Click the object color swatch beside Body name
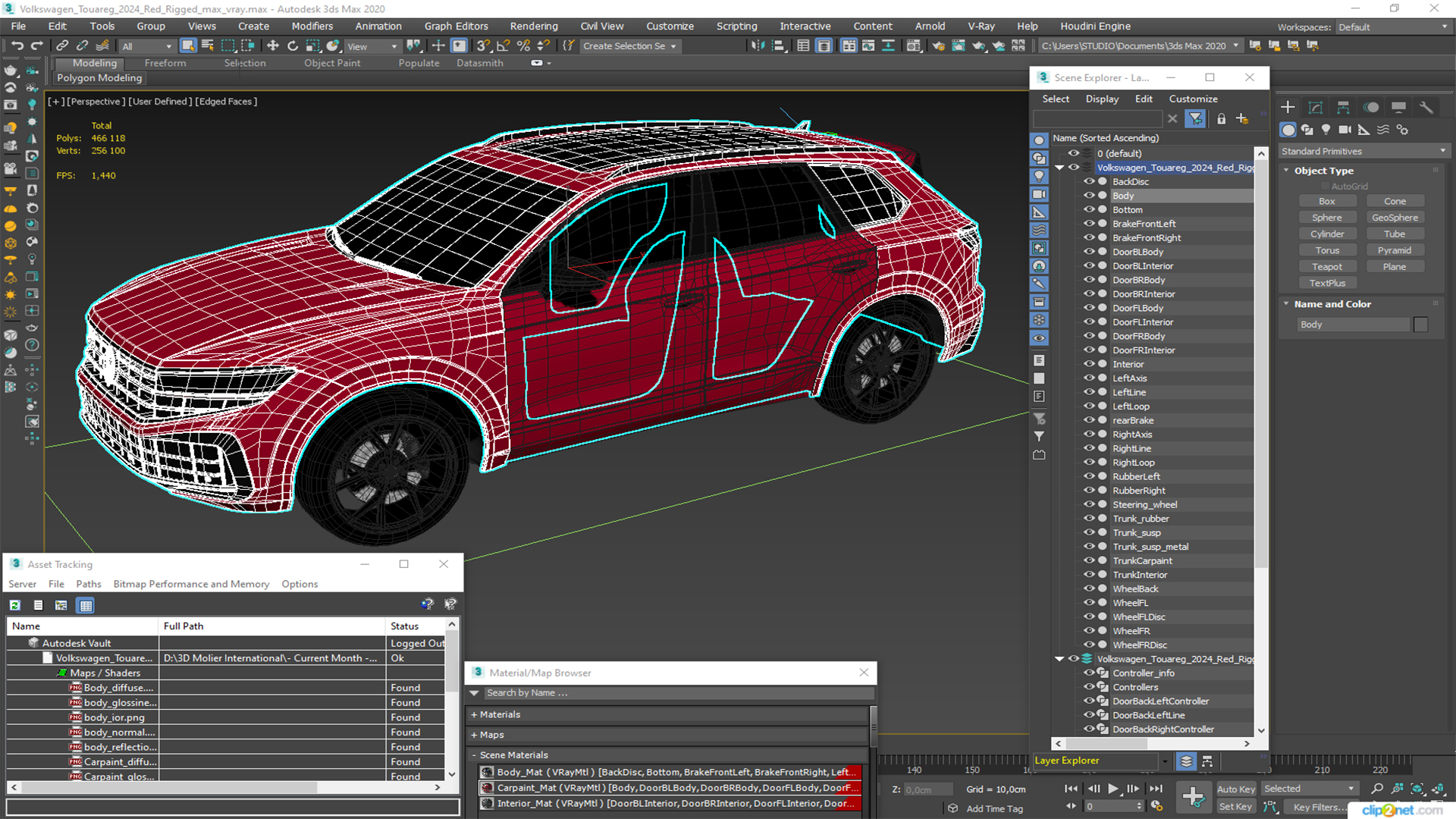This screenshot has height=819, width=1456. 1420,325
